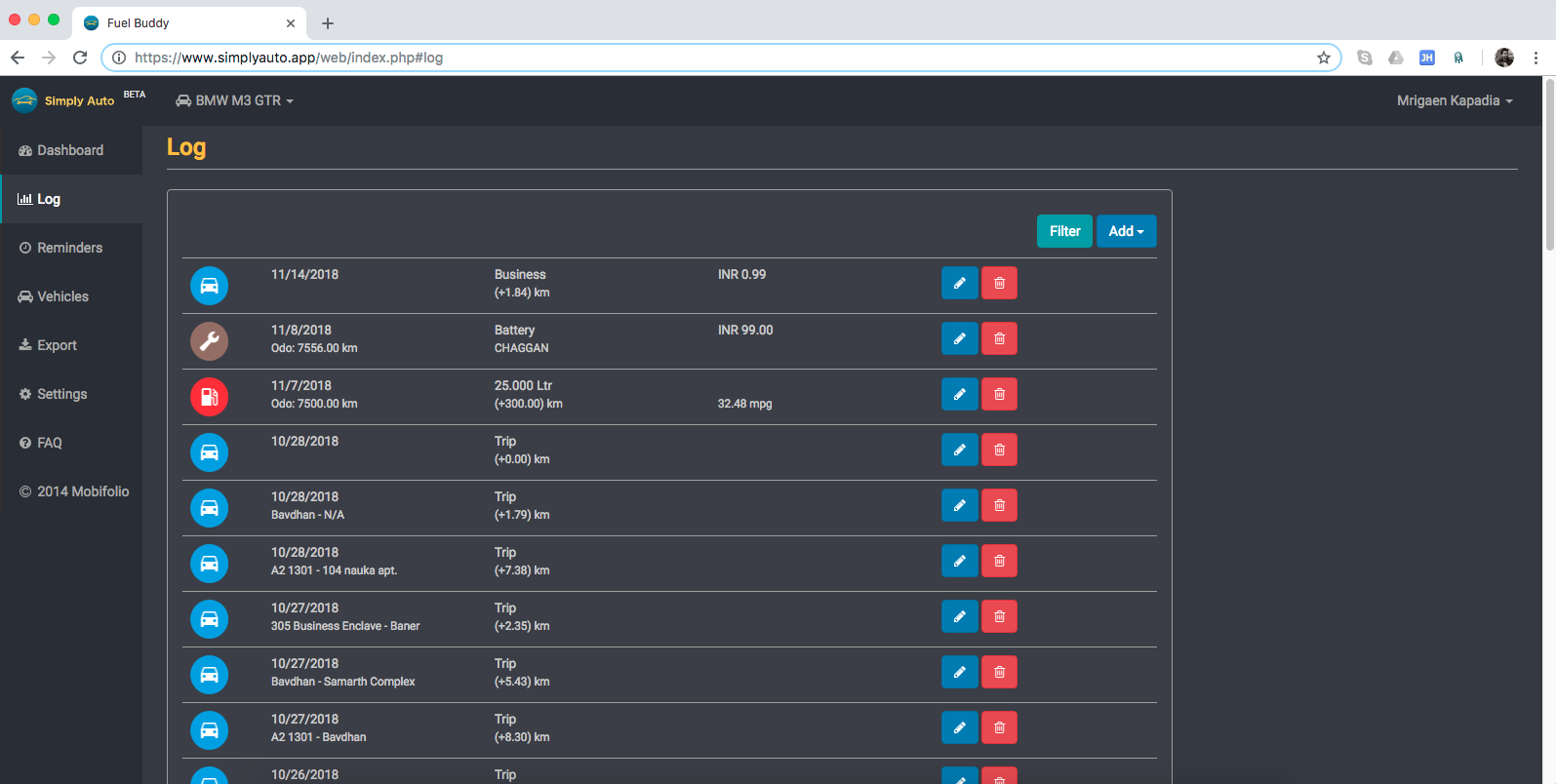This screenshot has width=1556, height=784.
Task: Click the Log page heading
Action: pos(186,147)
